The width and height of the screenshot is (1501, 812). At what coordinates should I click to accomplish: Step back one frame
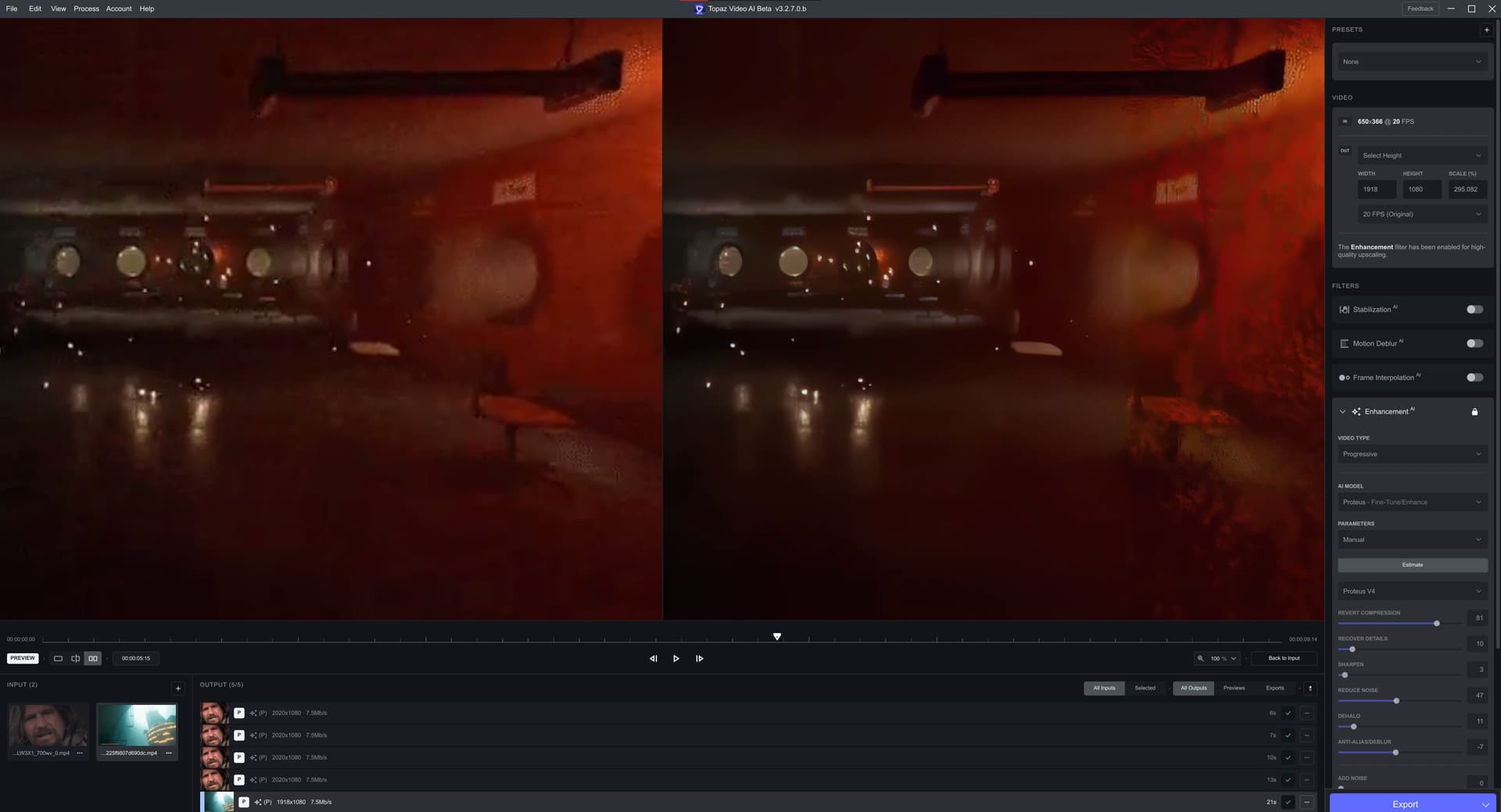pyautogui.click(x=653, y=658)
